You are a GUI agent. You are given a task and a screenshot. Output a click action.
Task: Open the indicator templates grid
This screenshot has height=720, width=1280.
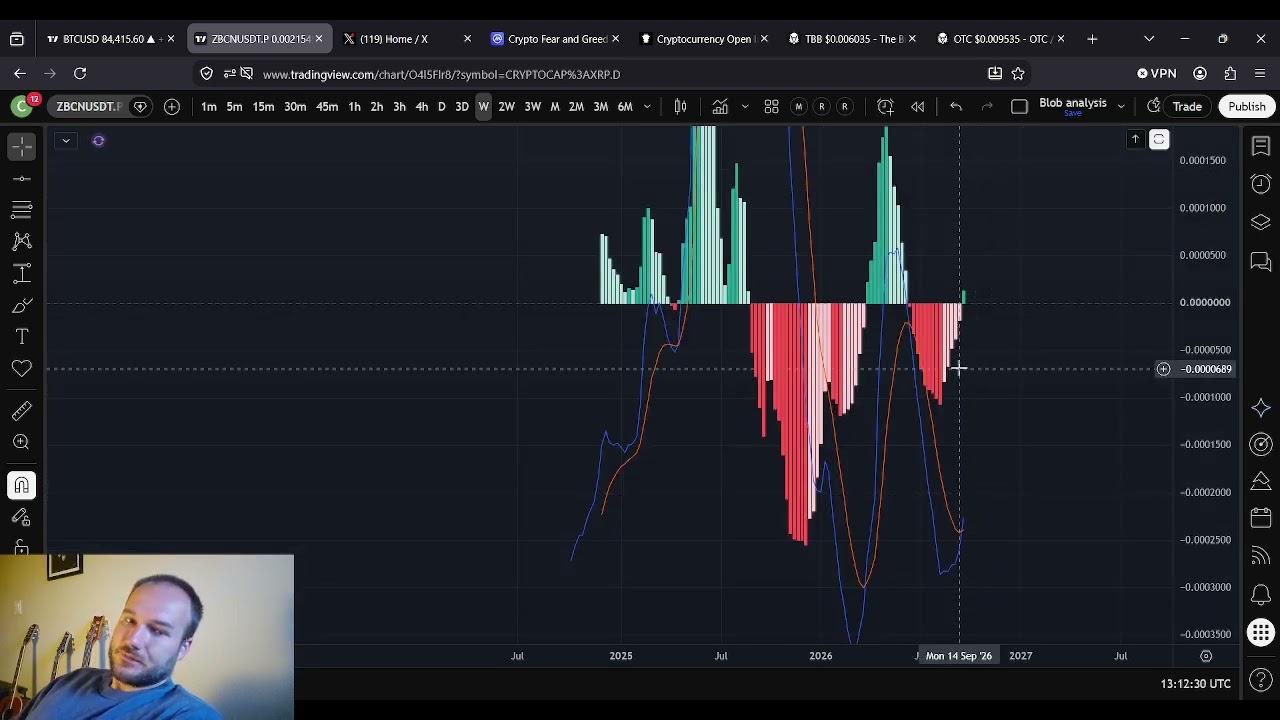click(x=771, y=106)
